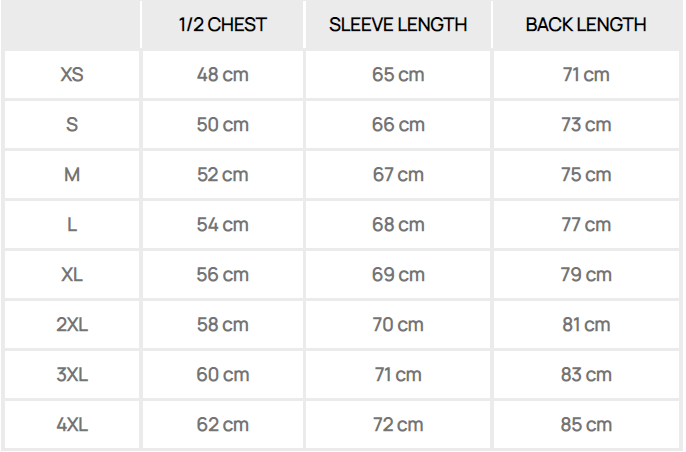Click the 81 cm back length cell
Screen dimensions: 686x452
[586, 325]
